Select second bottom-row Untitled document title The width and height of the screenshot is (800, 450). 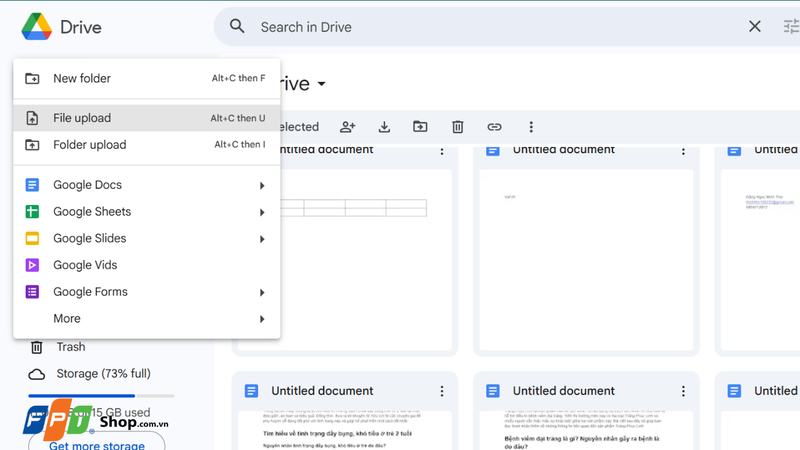click(x=564, y=391)
